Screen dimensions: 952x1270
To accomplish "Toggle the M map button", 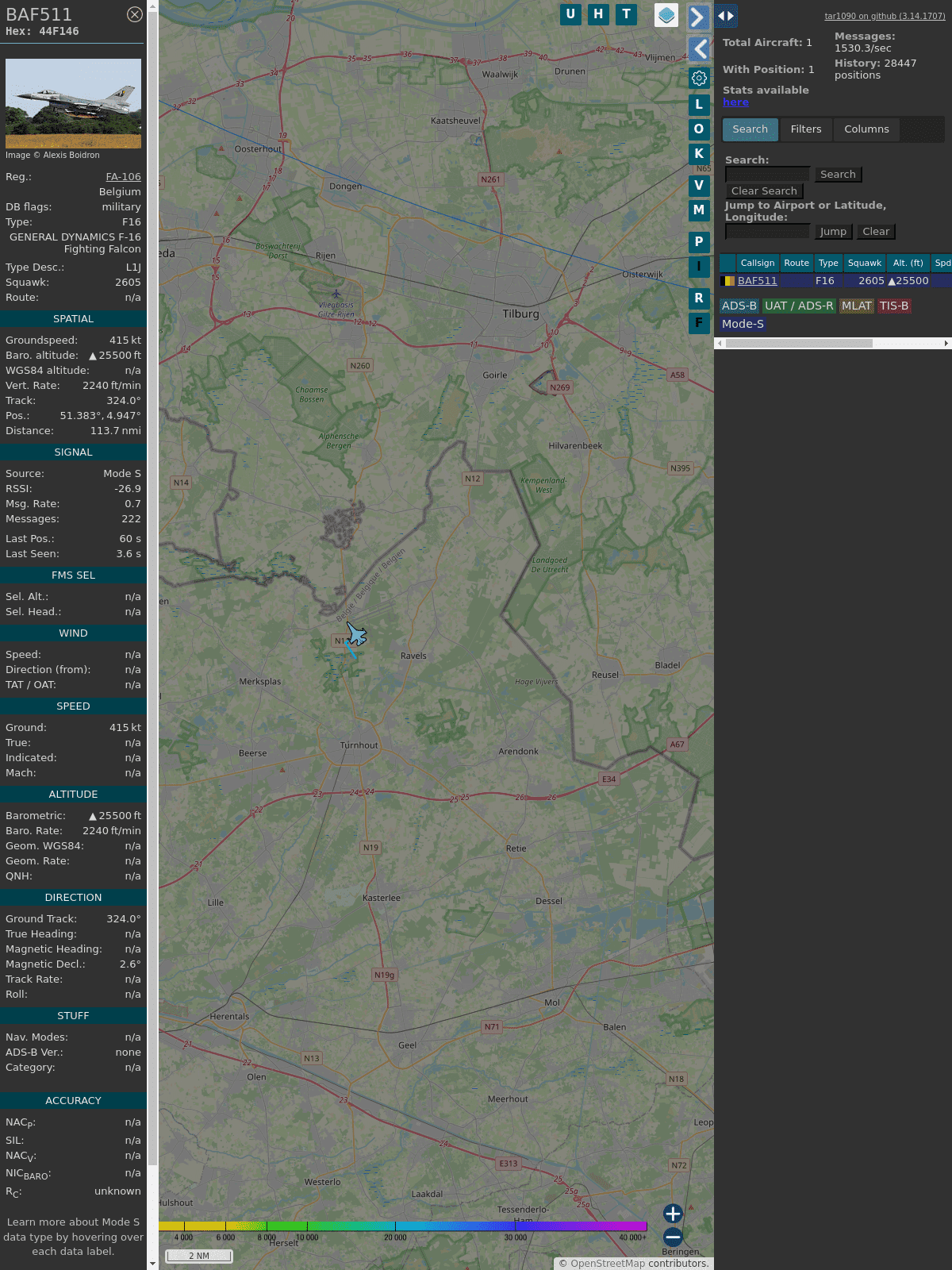I will [699, 210].
